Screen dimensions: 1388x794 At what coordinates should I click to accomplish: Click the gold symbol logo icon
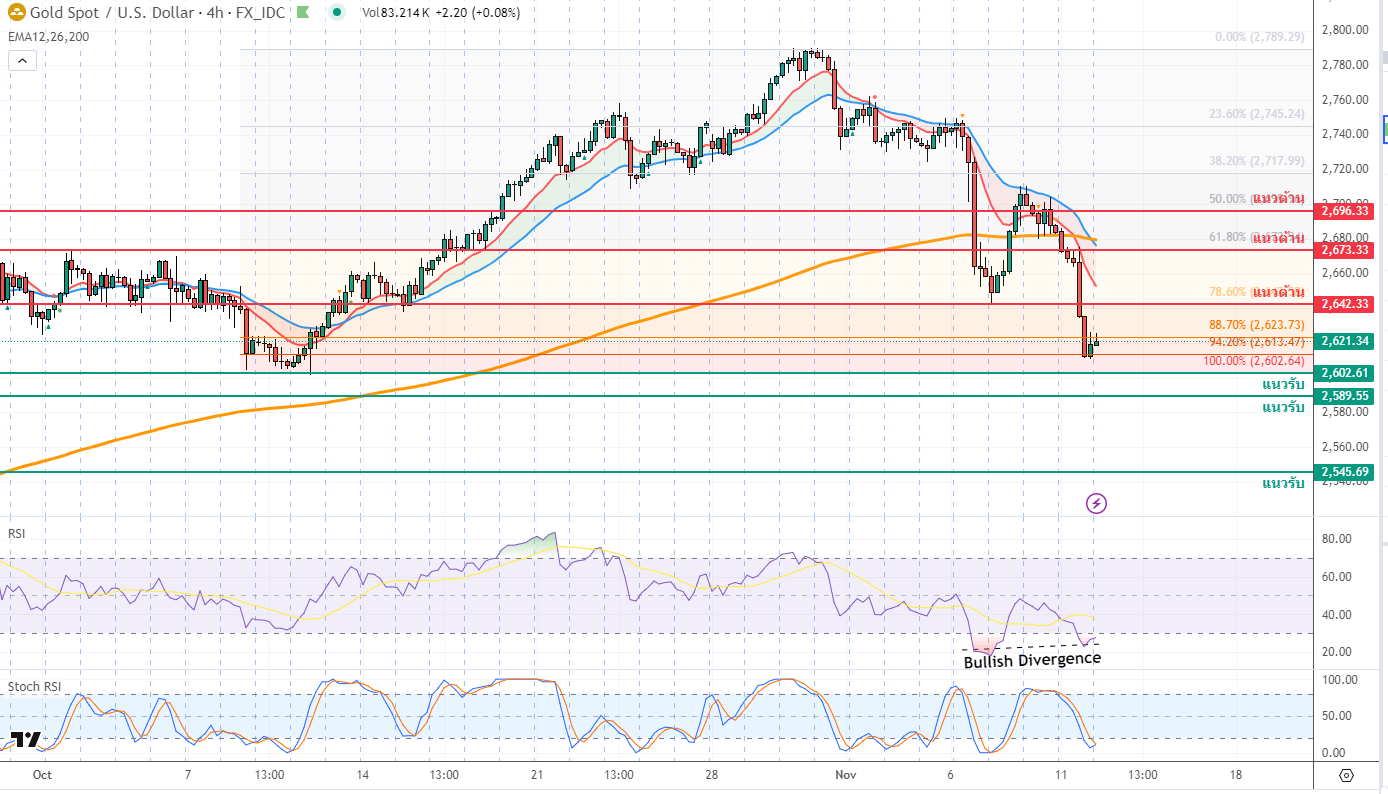click(x=15, y=13)
